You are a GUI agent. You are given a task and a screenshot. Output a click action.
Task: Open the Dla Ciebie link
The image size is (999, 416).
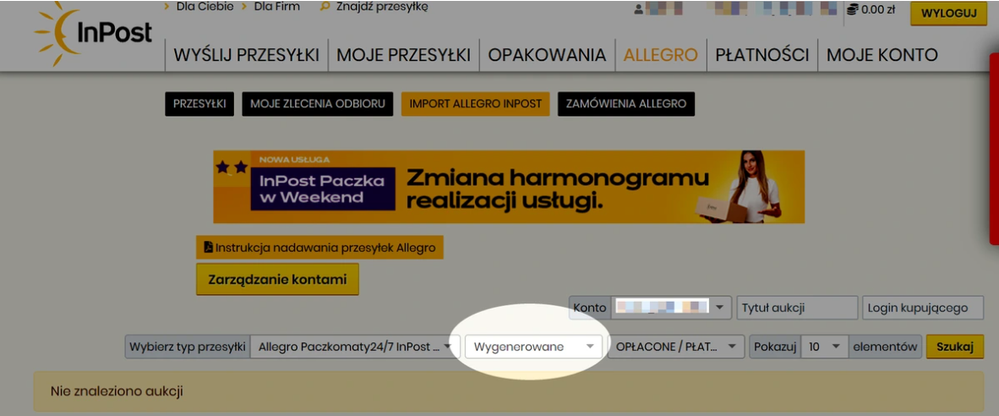click(x=205, y=7)
